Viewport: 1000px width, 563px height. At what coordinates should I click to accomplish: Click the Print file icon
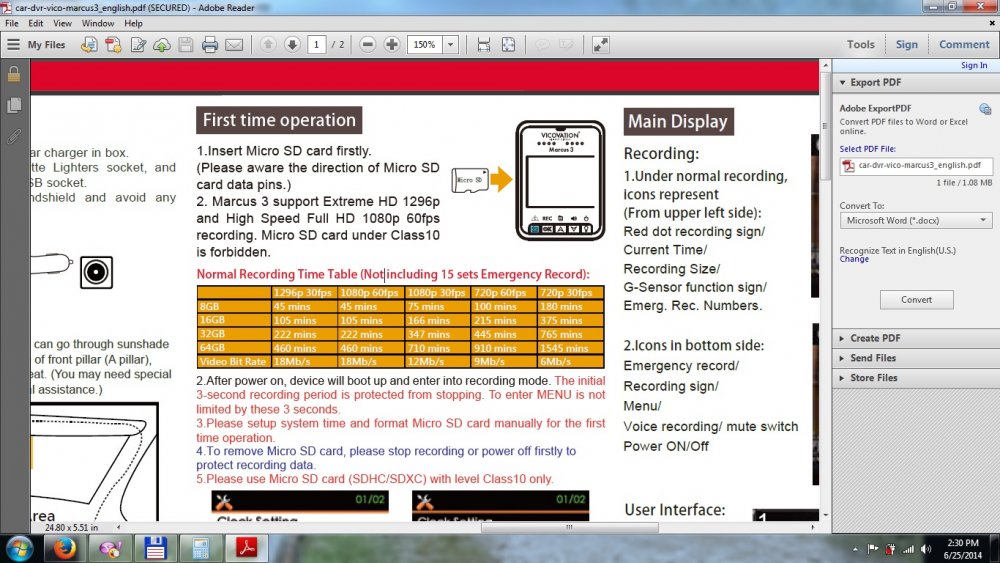click(x=210, y=45)
